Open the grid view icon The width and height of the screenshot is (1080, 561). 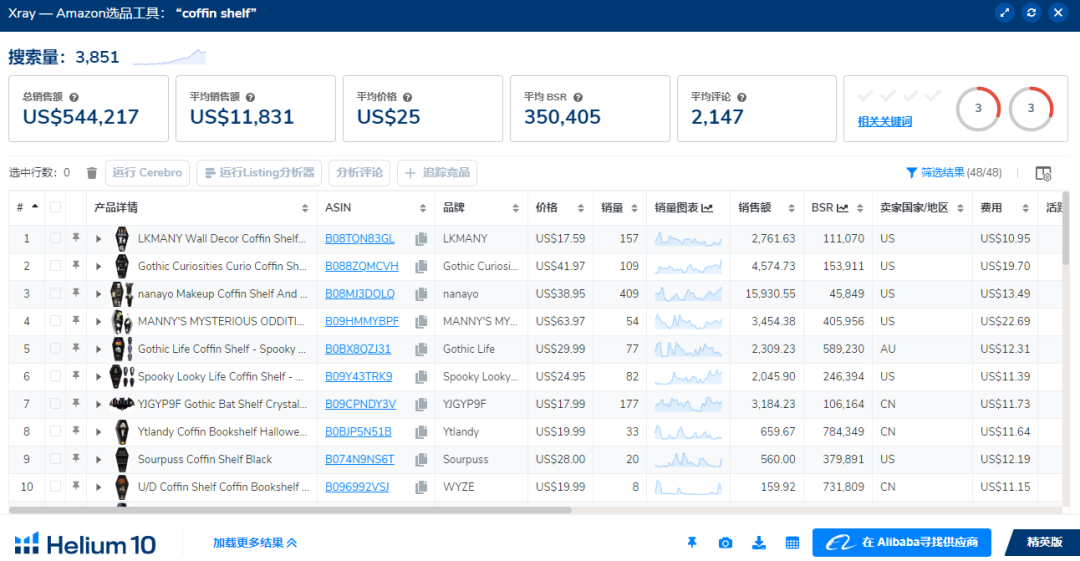[792, 543]
